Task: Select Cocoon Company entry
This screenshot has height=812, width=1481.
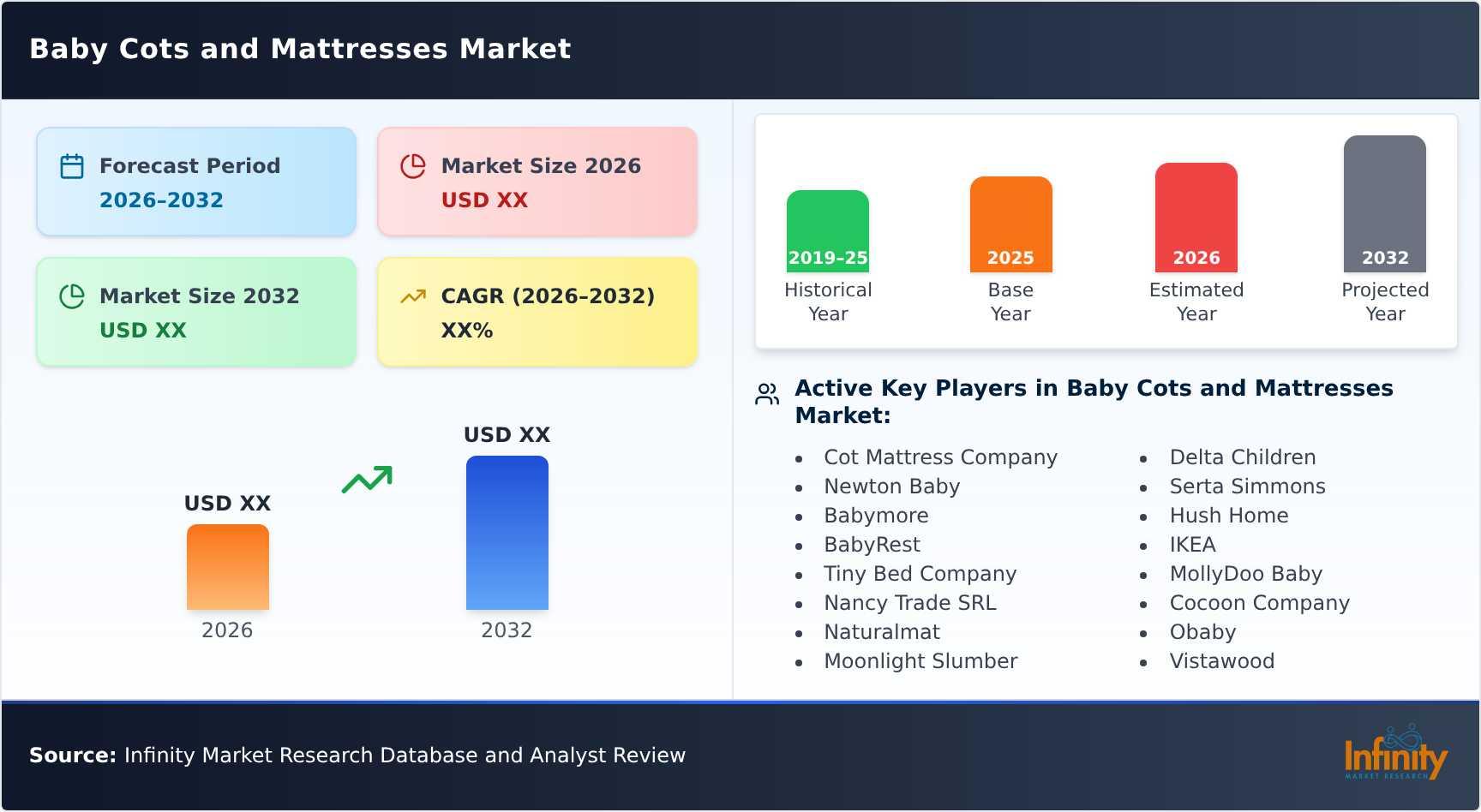Action: pyautogui.click(x=1260, y=603)
